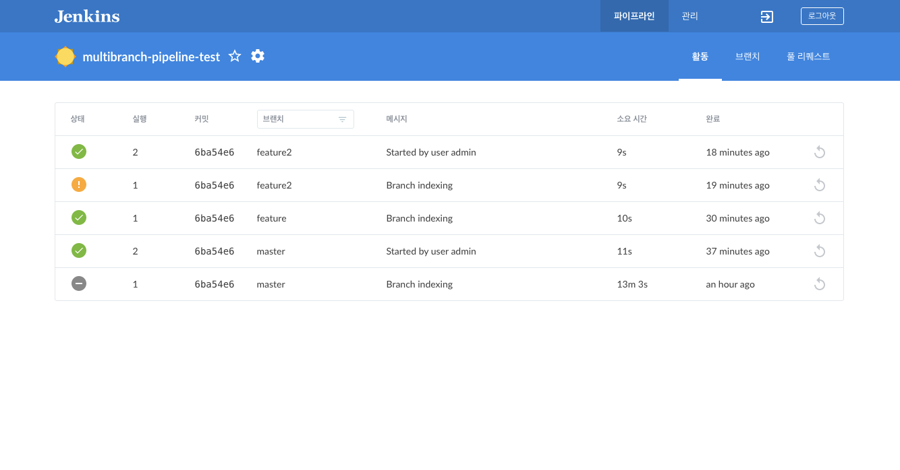Switch to the 브랜치 tab
The height and width of the screenshot is (470, 900).
pyautogui.click(x=747, y=57)
